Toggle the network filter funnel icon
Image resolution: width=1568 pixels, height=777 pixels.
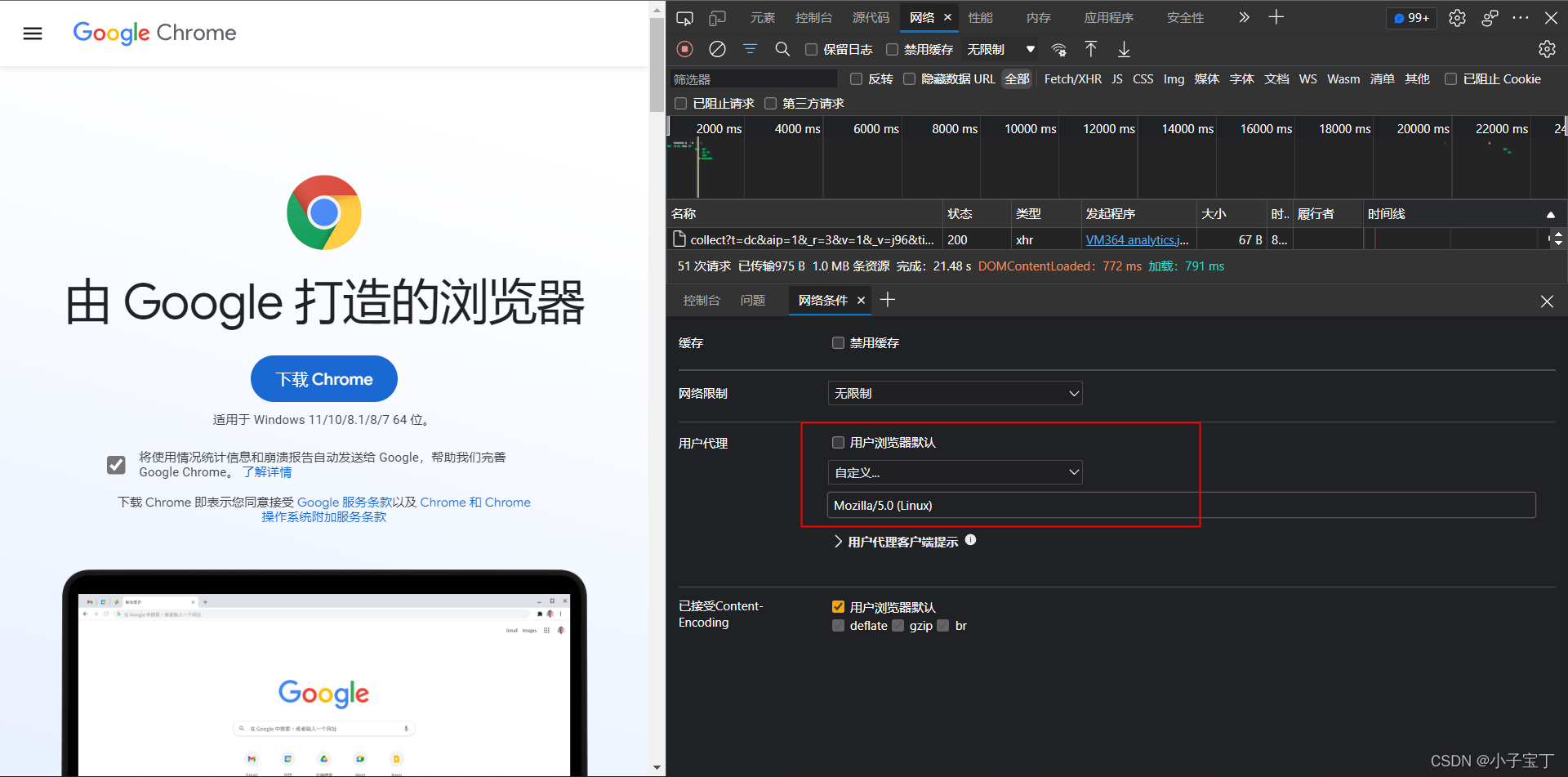click(750, 49)
